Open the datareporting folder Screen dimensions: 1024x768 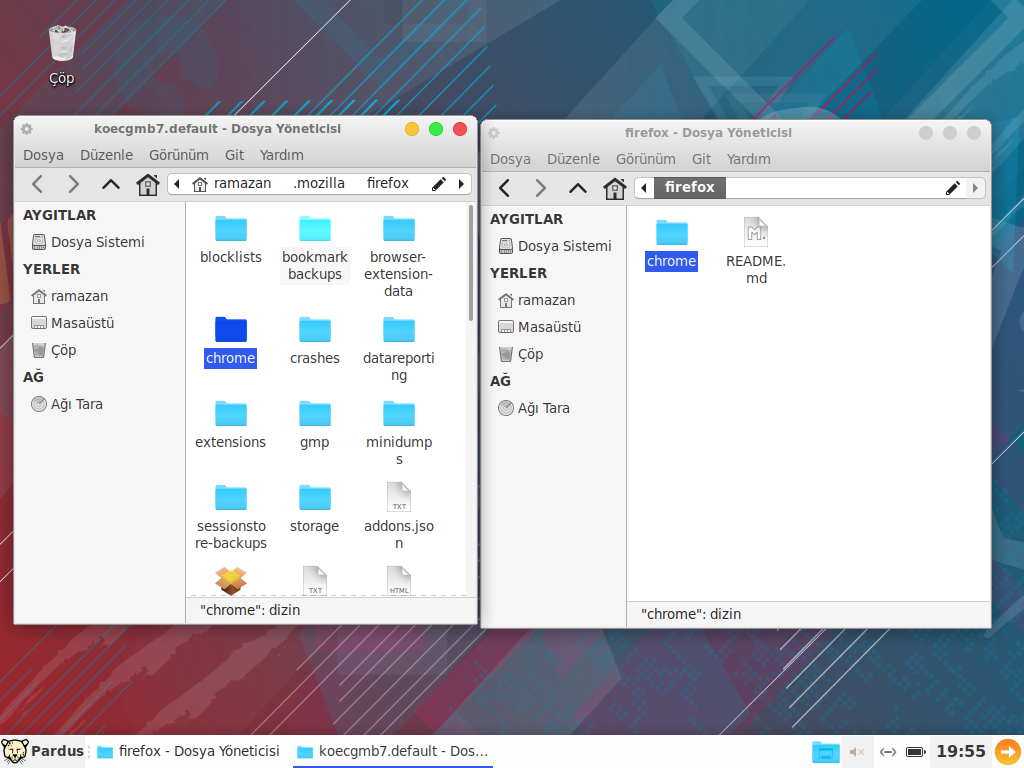398,349
